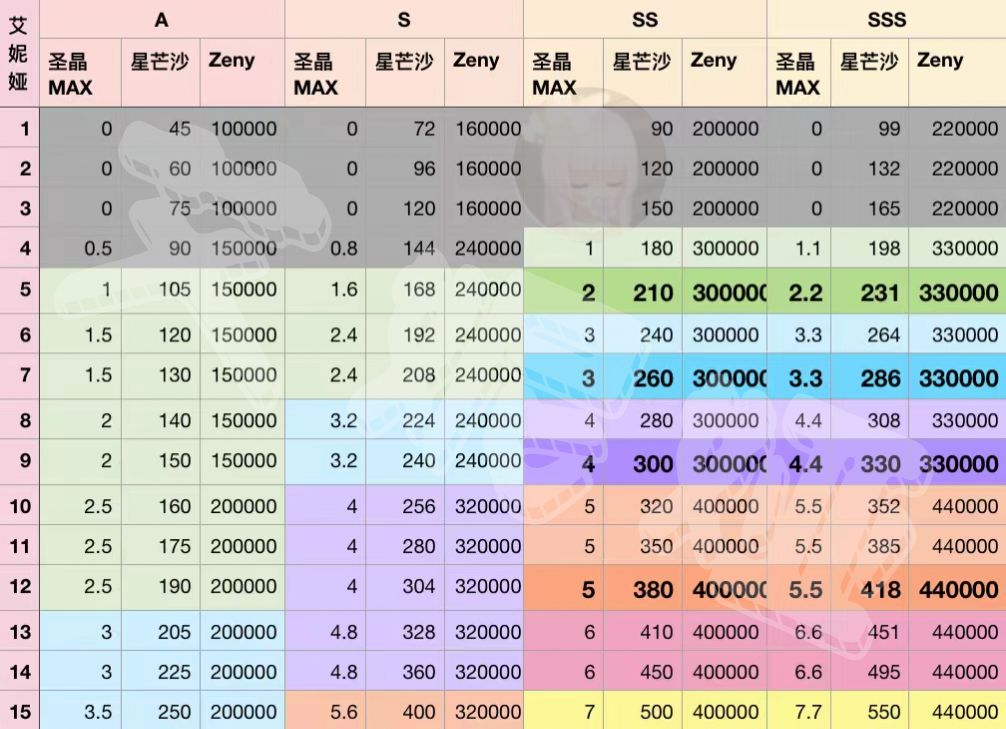
Task: Select bold cell 260 in row 7
Action: (643, 378)
